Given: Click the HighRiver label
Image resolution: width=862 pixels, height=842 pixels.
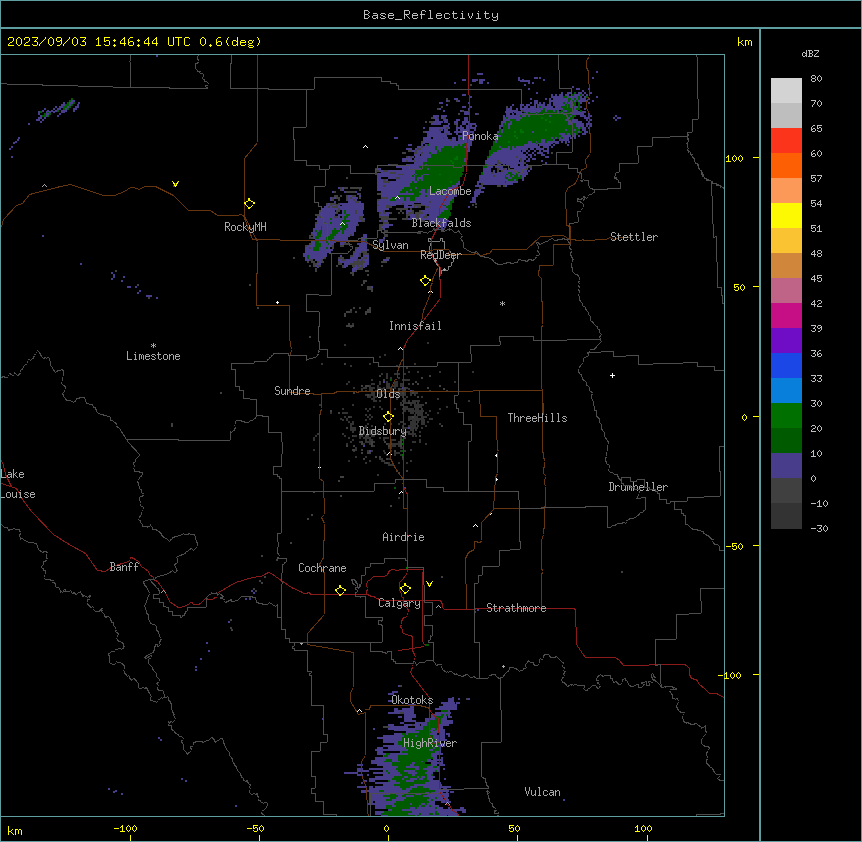Looking at the screenshot, I should click(430, 743).
